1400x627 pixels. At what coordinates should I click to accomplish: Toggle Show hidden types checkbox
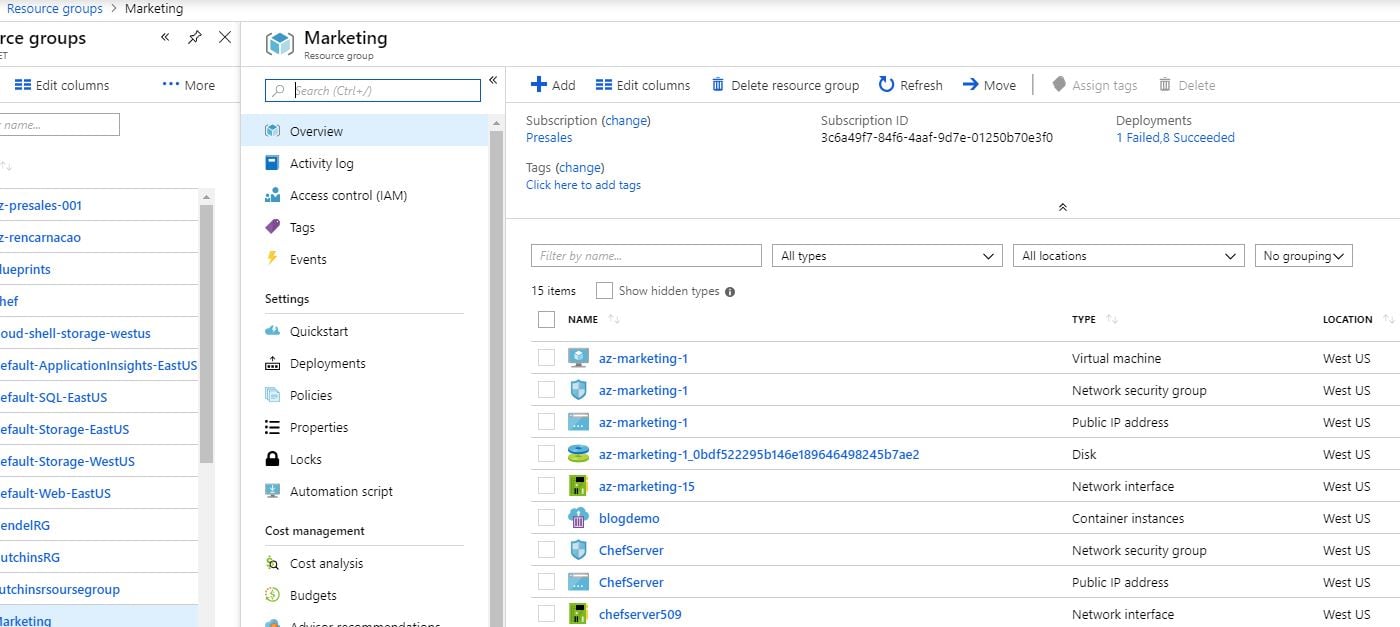604,291
